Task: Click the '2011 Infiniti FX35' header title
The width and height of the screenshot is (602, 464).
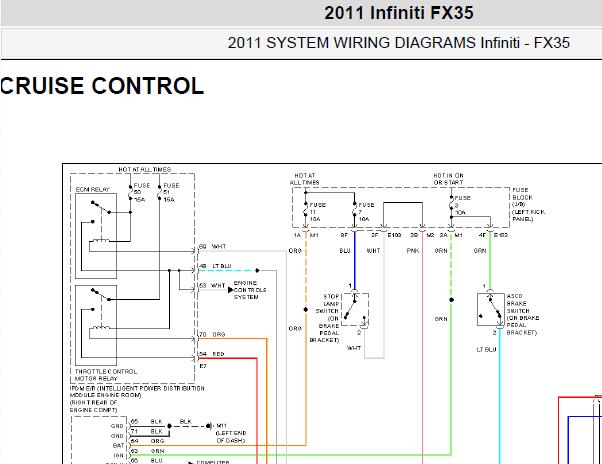Action: pos(399,13)
